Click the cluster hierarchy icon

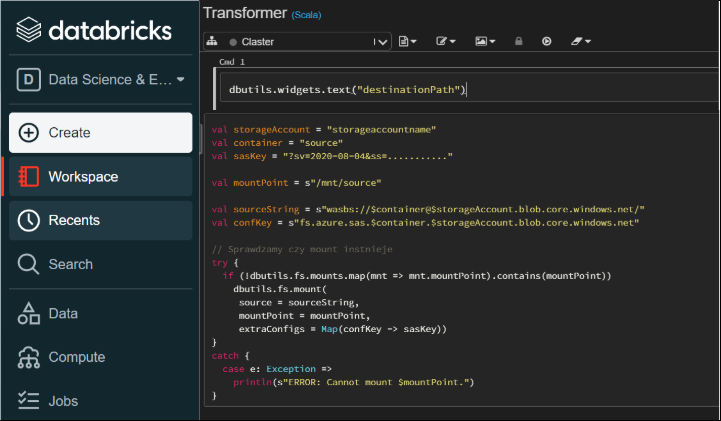(212, 41)
